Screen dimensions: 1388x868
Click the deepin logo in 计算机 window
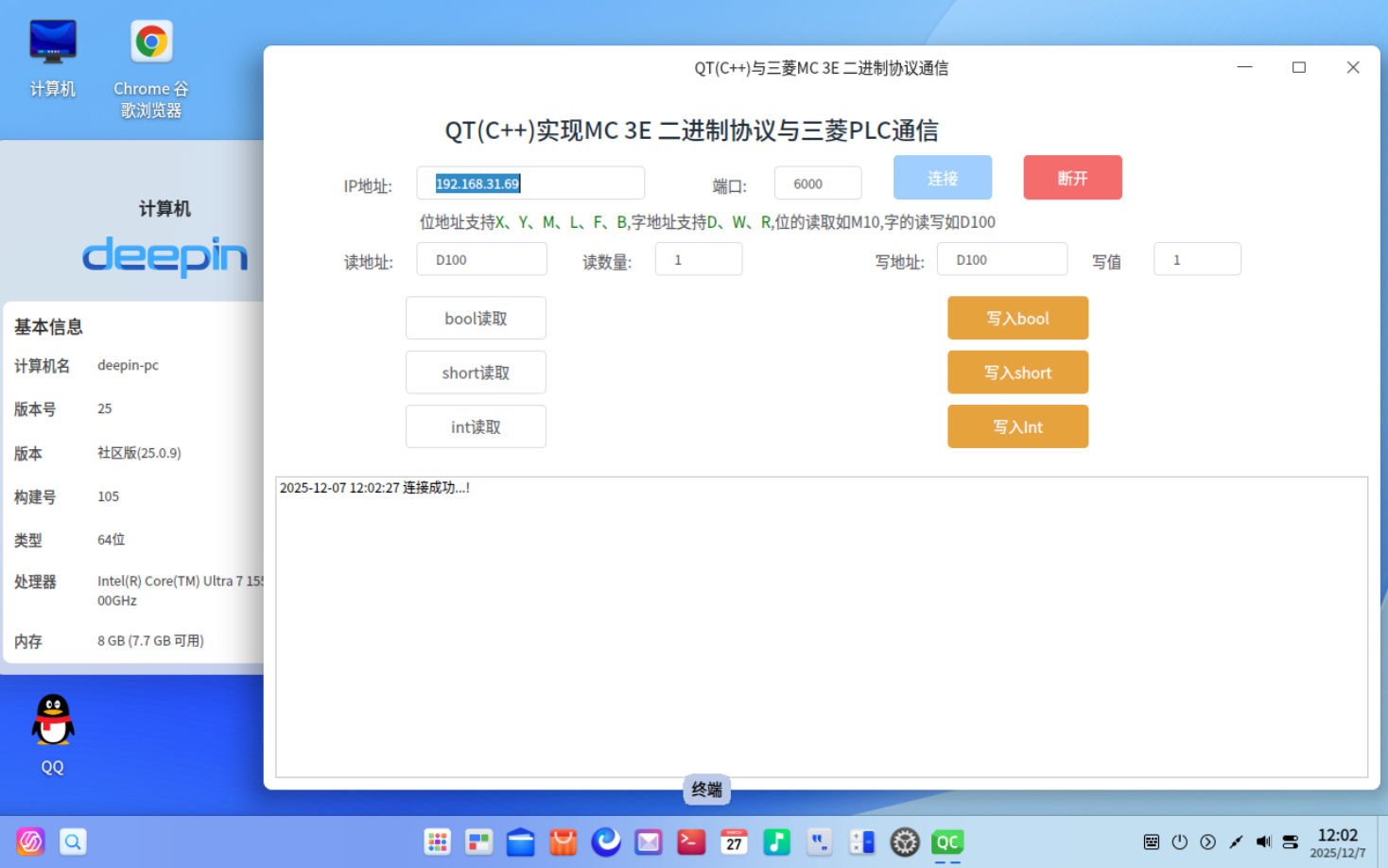(165, 256)
